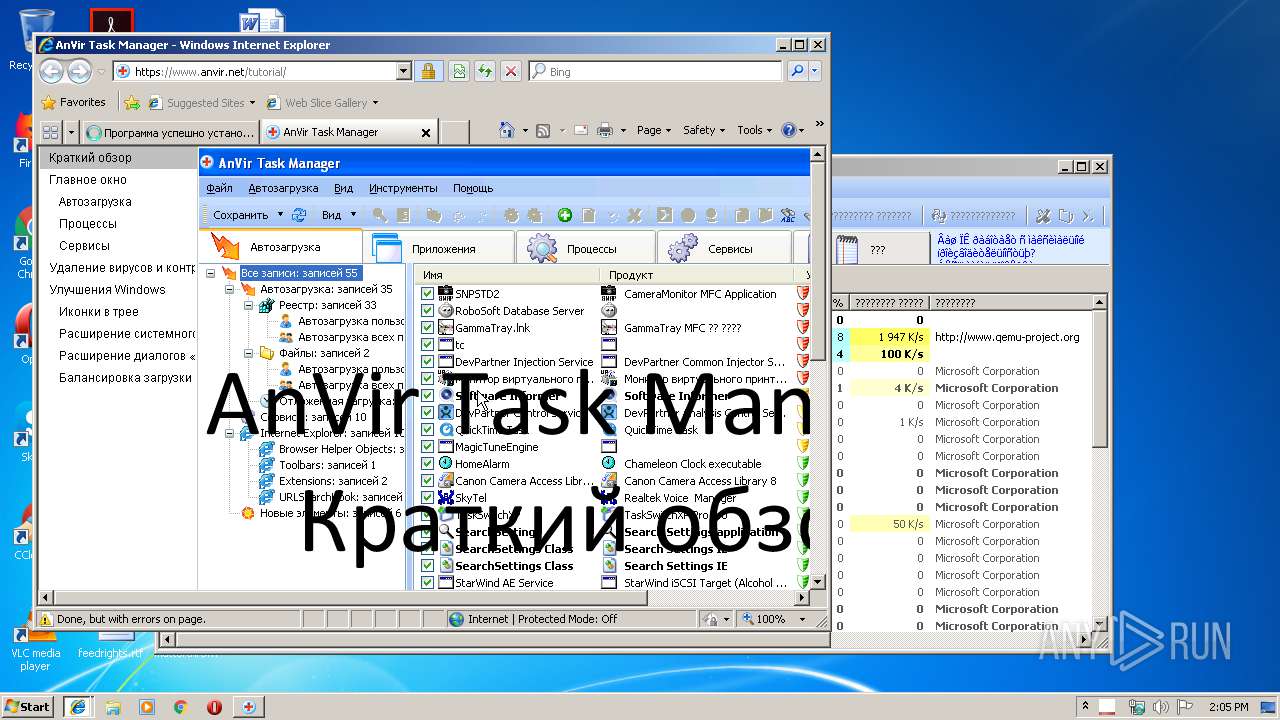1280x720 pixels.
Task: Open the search provider dropdown arrow
Action: point(815,71)
